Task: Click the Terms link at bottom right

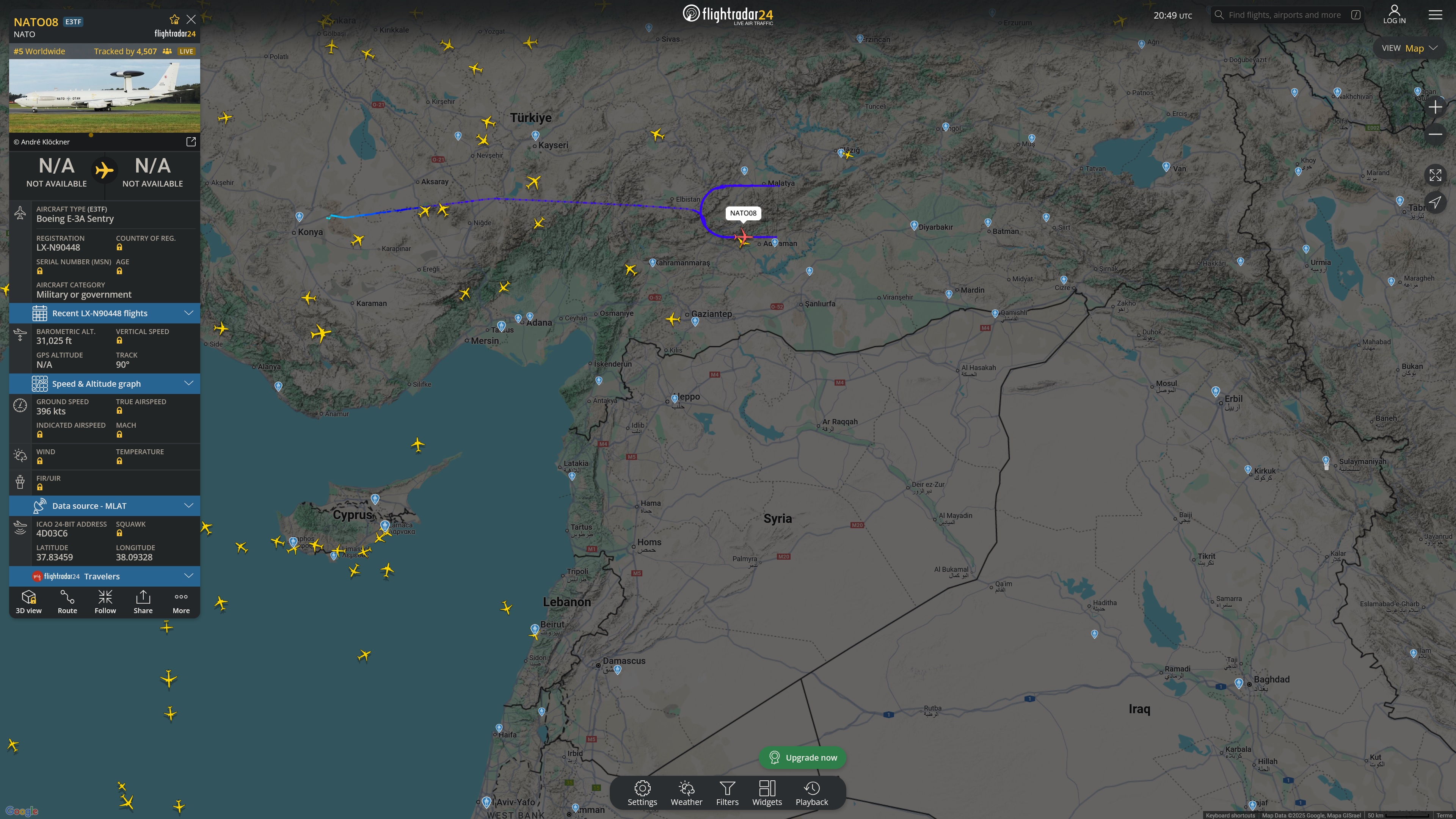Action: coord(1444,816)
